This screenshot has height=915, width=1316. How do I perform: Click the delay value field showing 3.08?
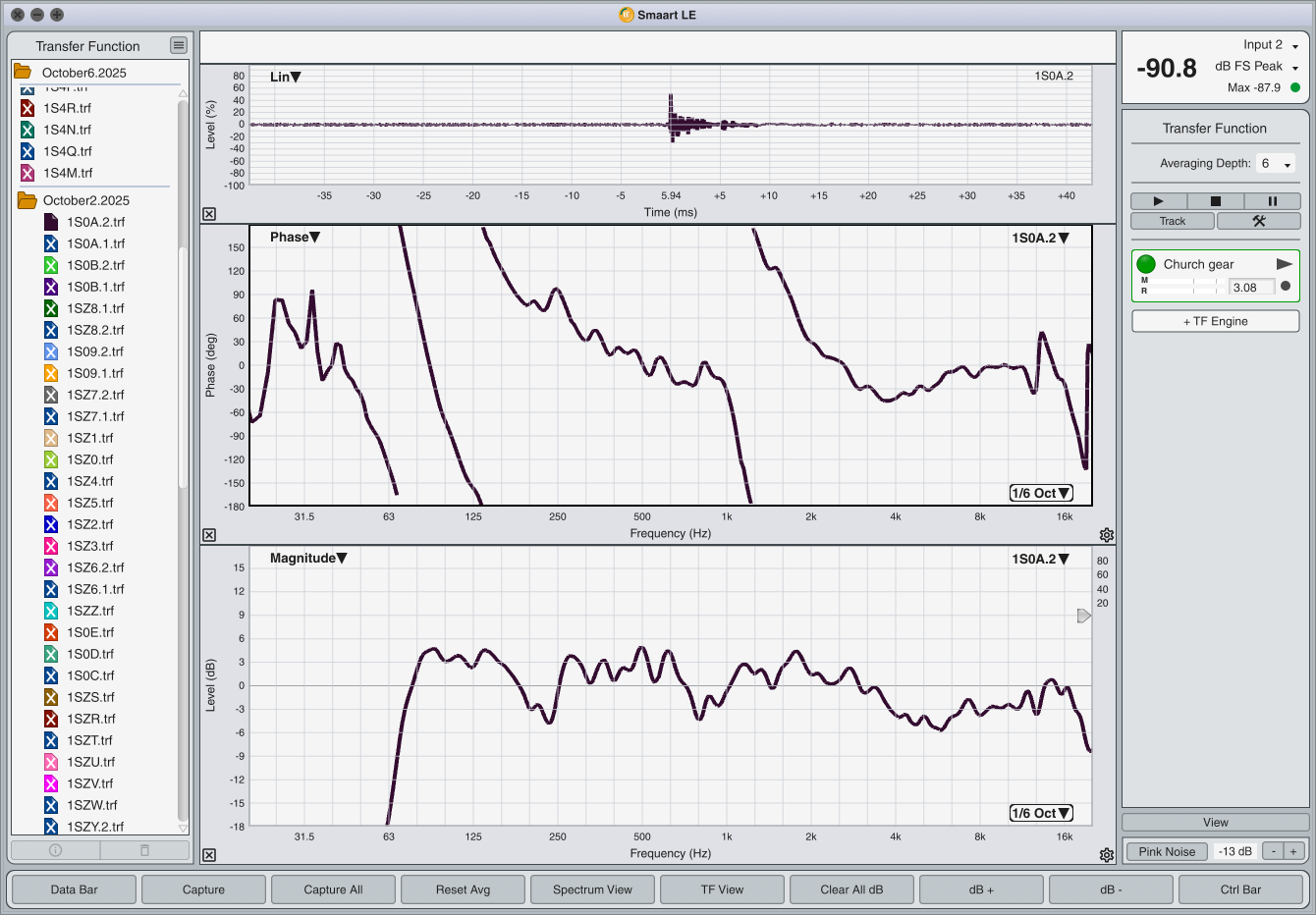[1251, 288]
